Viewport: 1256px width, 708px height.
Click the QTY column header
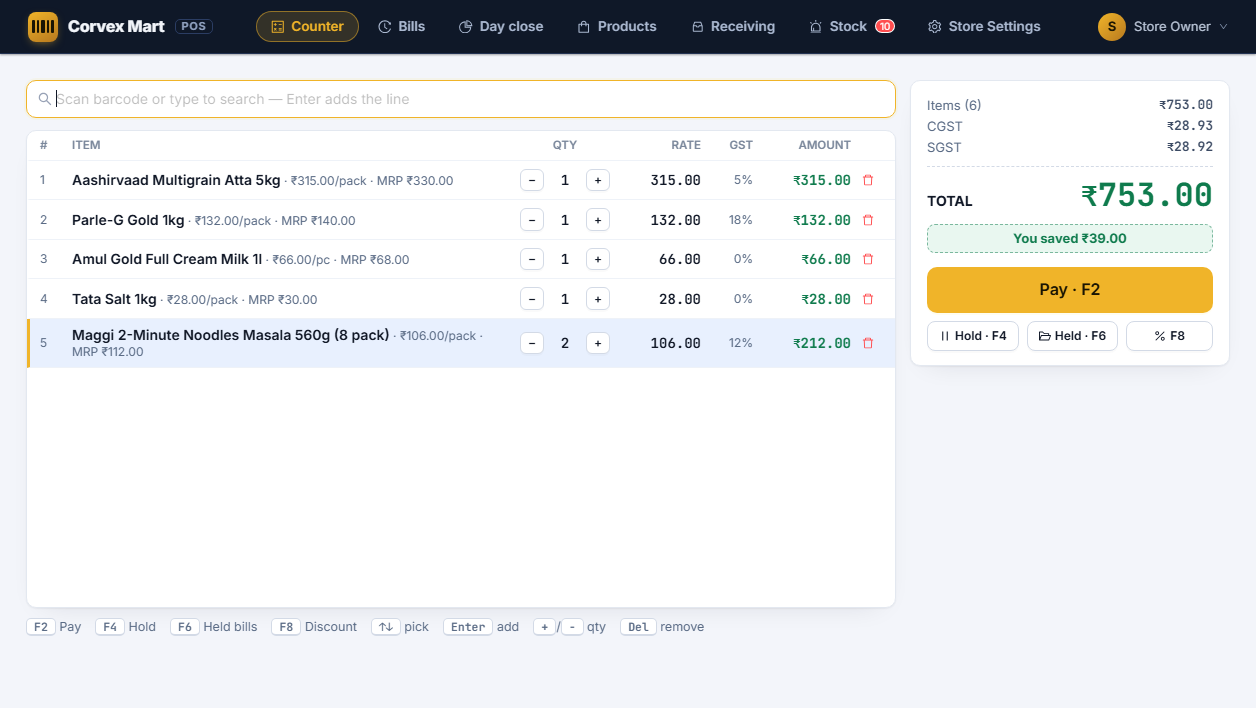[565, 145]
